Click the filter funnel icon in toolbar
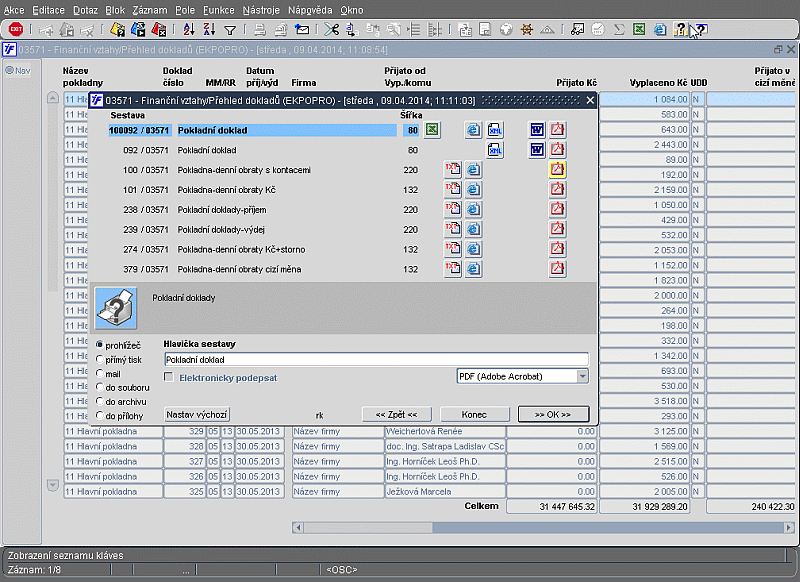Viewport: 800px width, 582px height. pos(230,30)
